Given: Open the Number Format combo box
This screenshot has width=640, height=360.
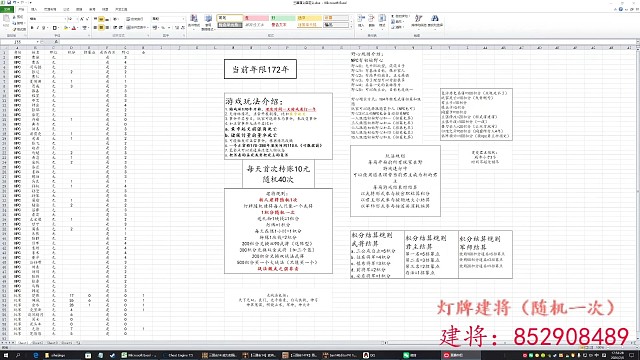Looking at the screenshot, I should point(168,19).
